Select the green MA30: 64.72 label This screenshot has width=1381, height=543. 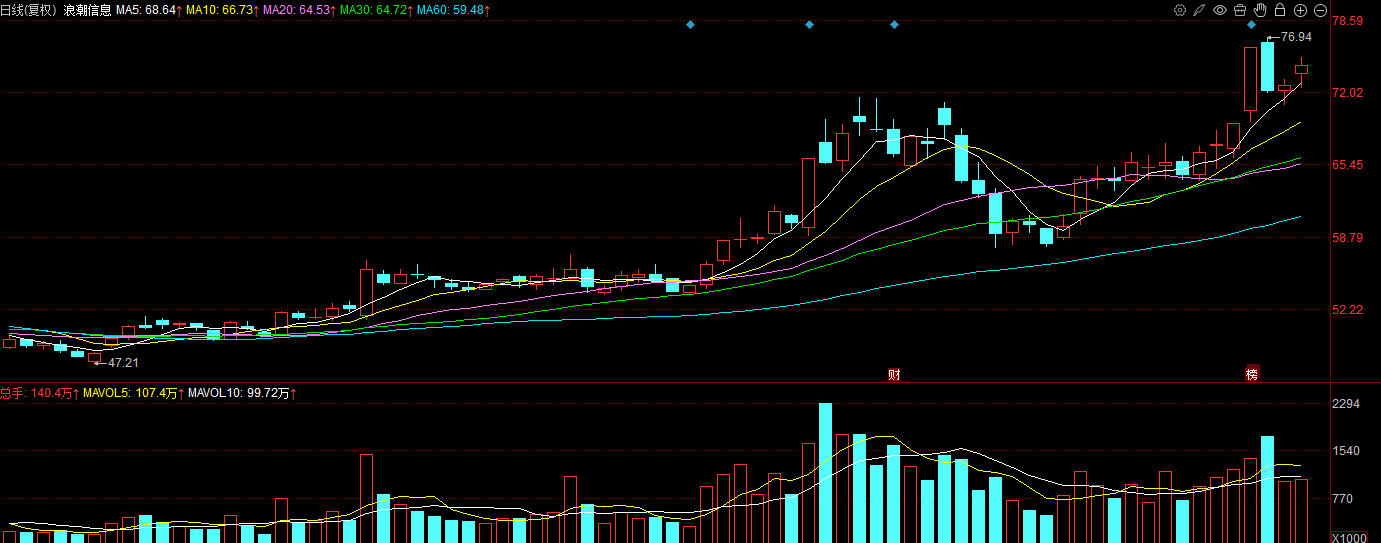[376, 9]
